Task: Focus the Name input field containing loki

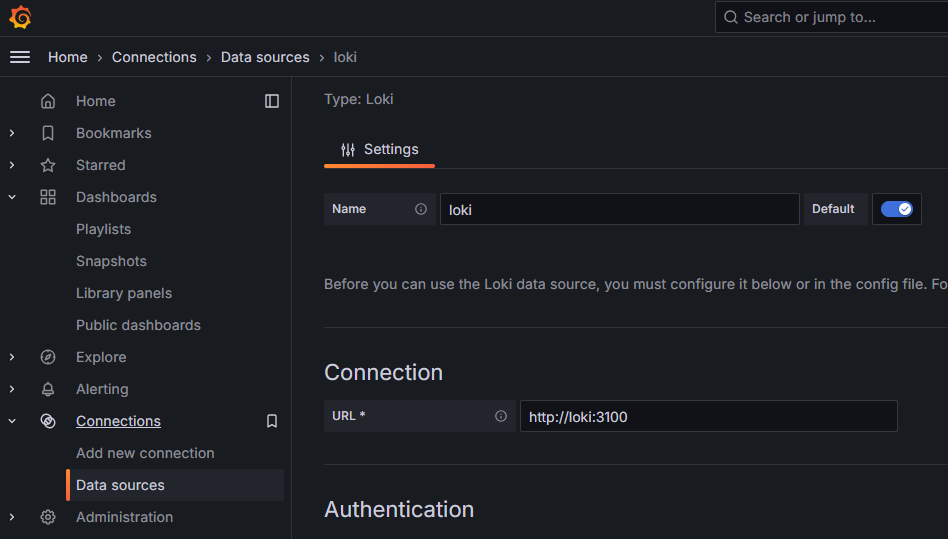Action: 620,209
